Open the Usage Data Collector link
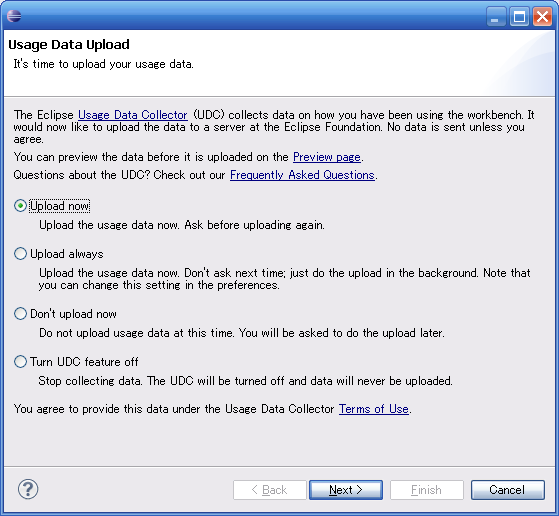559x516 pixels. (133, 115)
